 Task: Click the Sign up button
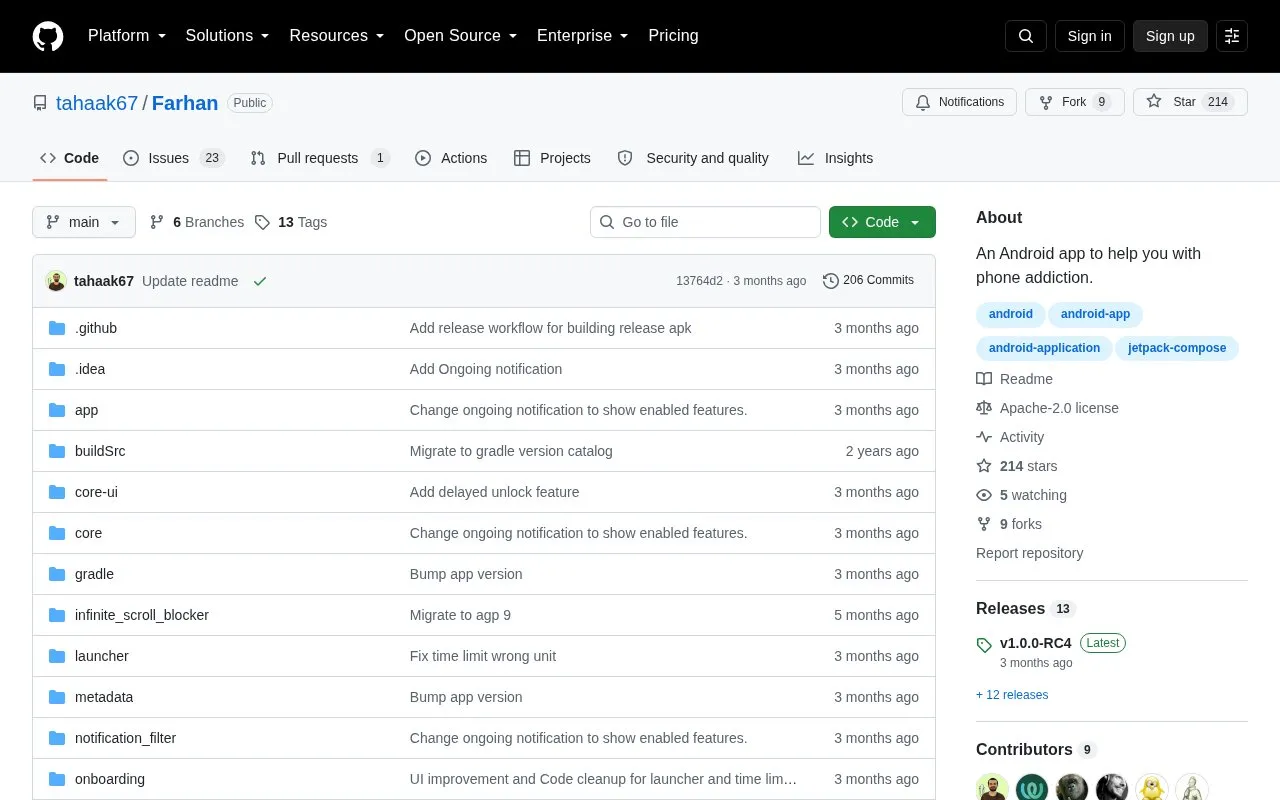1170,36
